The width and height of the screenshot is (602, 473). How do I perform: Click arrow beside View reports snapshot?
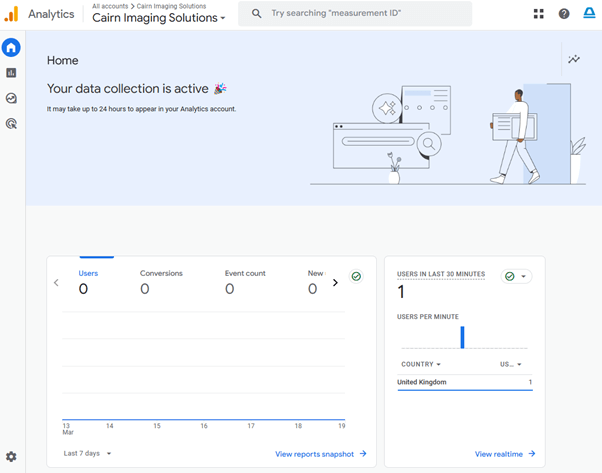363,454
